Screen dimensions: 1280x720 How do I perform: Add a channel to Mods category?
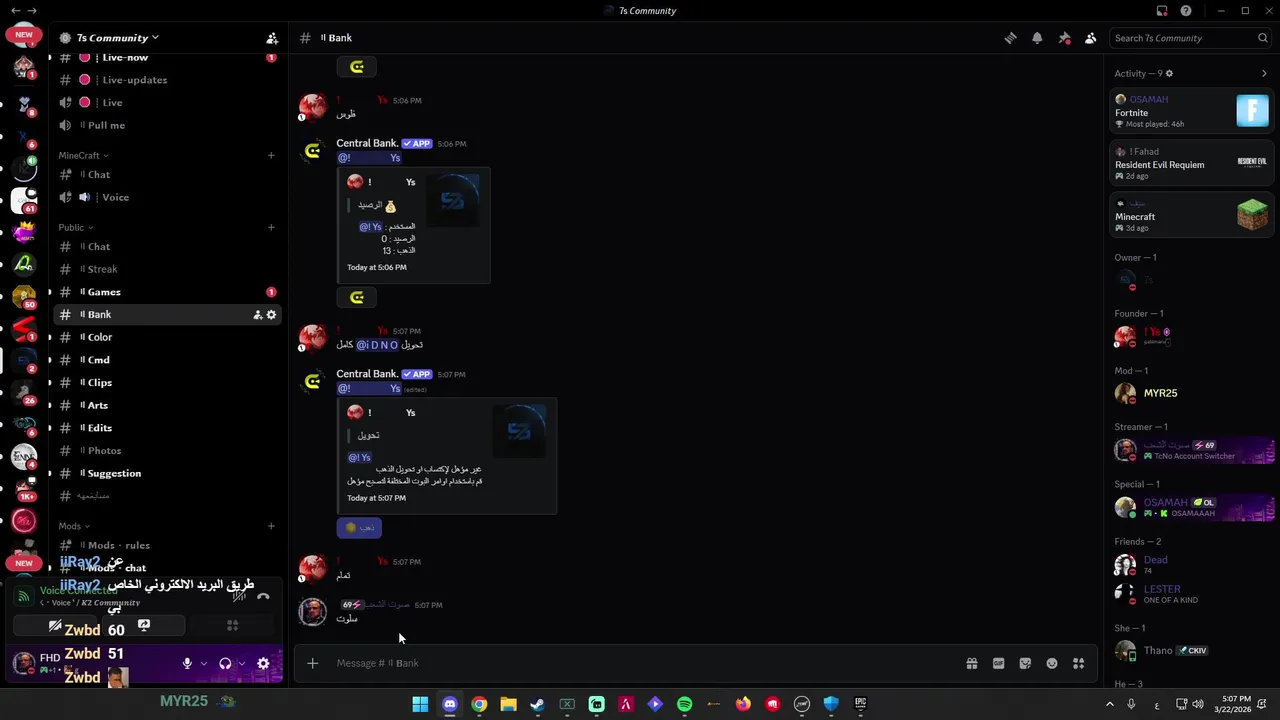271,526
